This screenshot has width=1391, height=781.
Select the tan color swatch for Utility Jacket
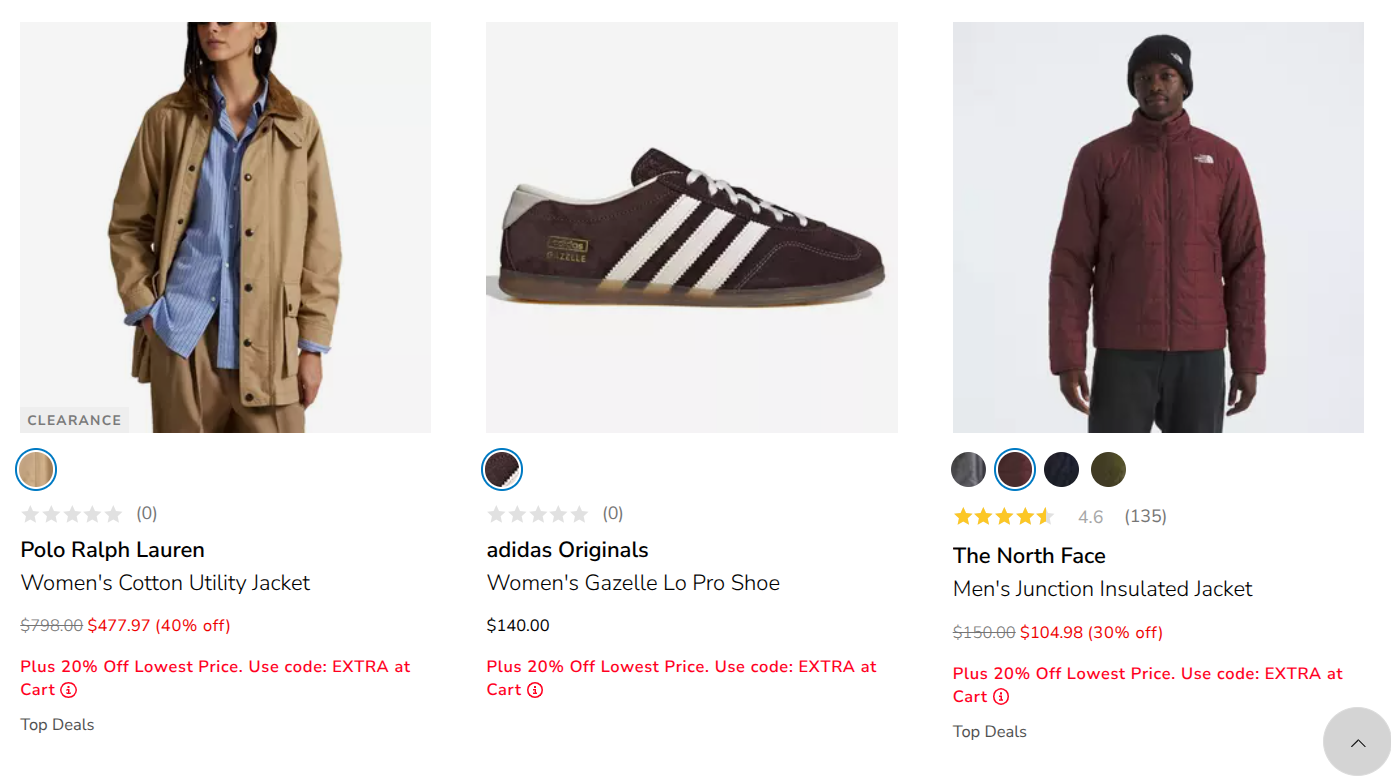tap(36, 470)
